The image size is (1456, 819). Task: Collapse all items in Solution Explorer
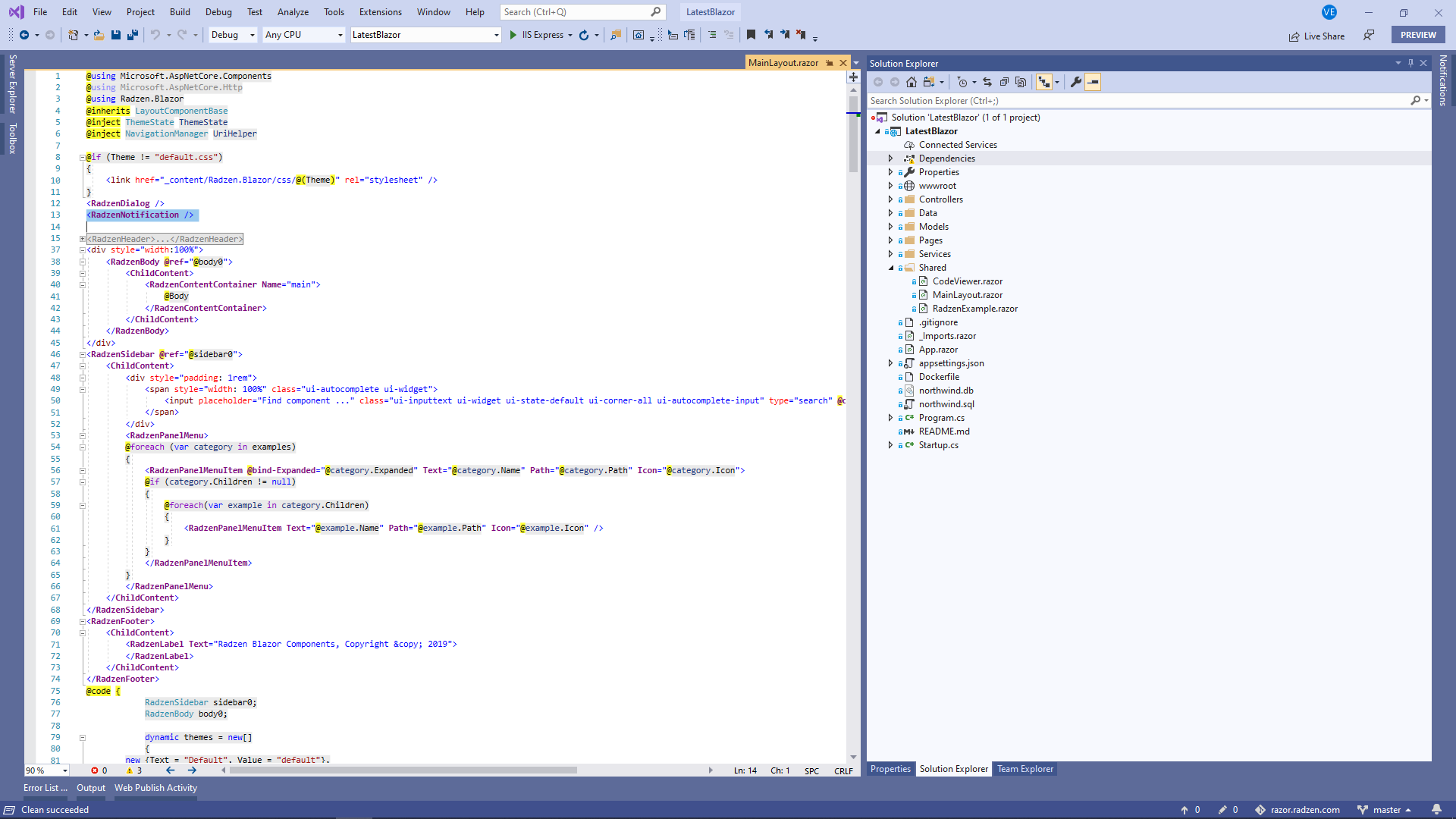pyautogui.click(x=1004, y=82)
